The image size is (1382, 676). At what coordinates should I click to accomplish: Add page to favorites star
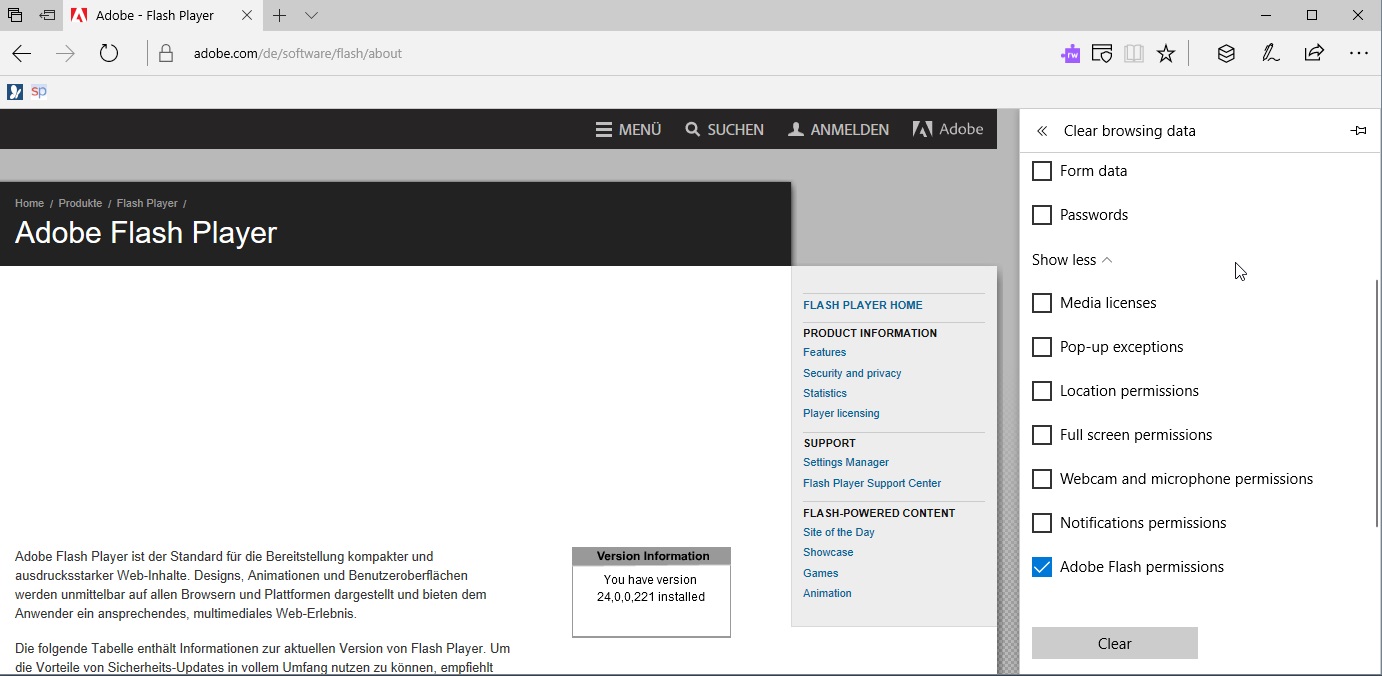click(1166, 54)
